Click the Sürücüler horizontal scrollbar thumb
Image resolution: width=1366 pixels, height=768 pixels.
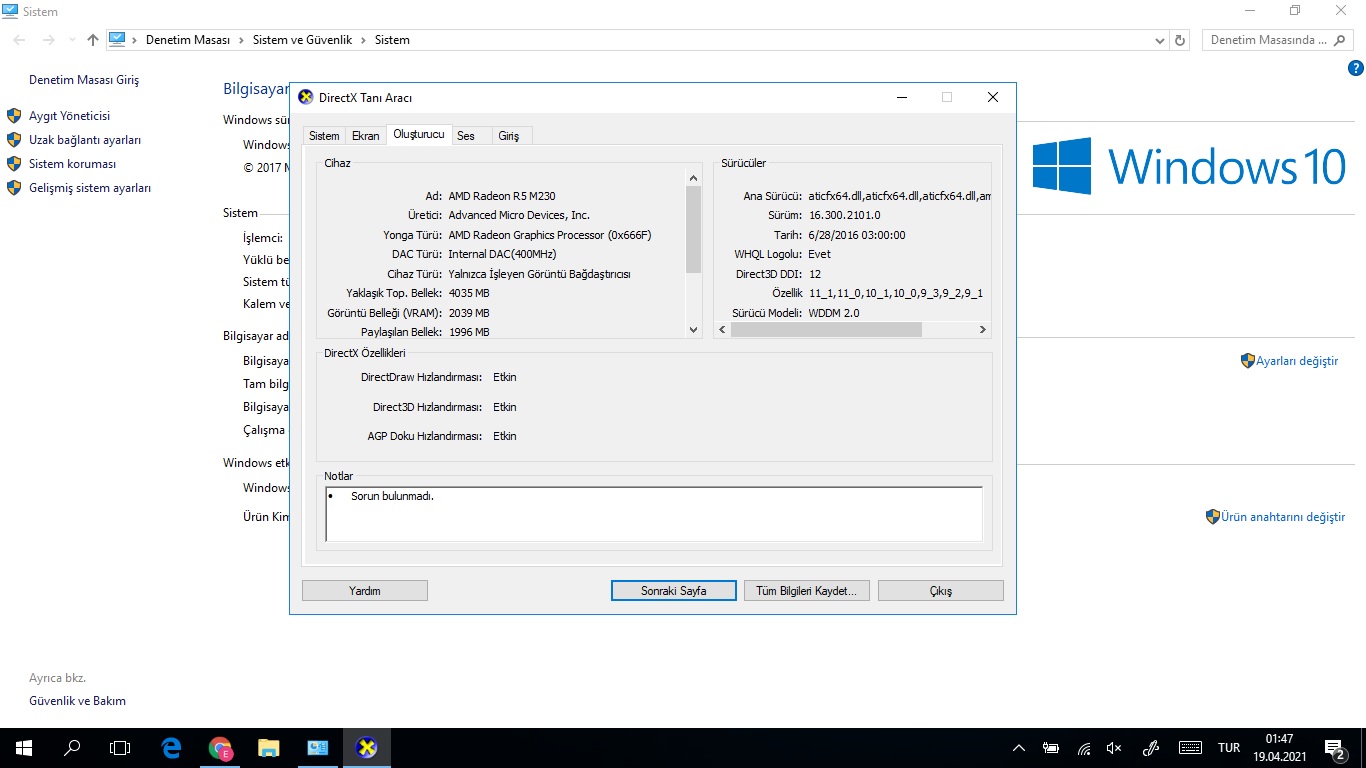click(826, 329)
